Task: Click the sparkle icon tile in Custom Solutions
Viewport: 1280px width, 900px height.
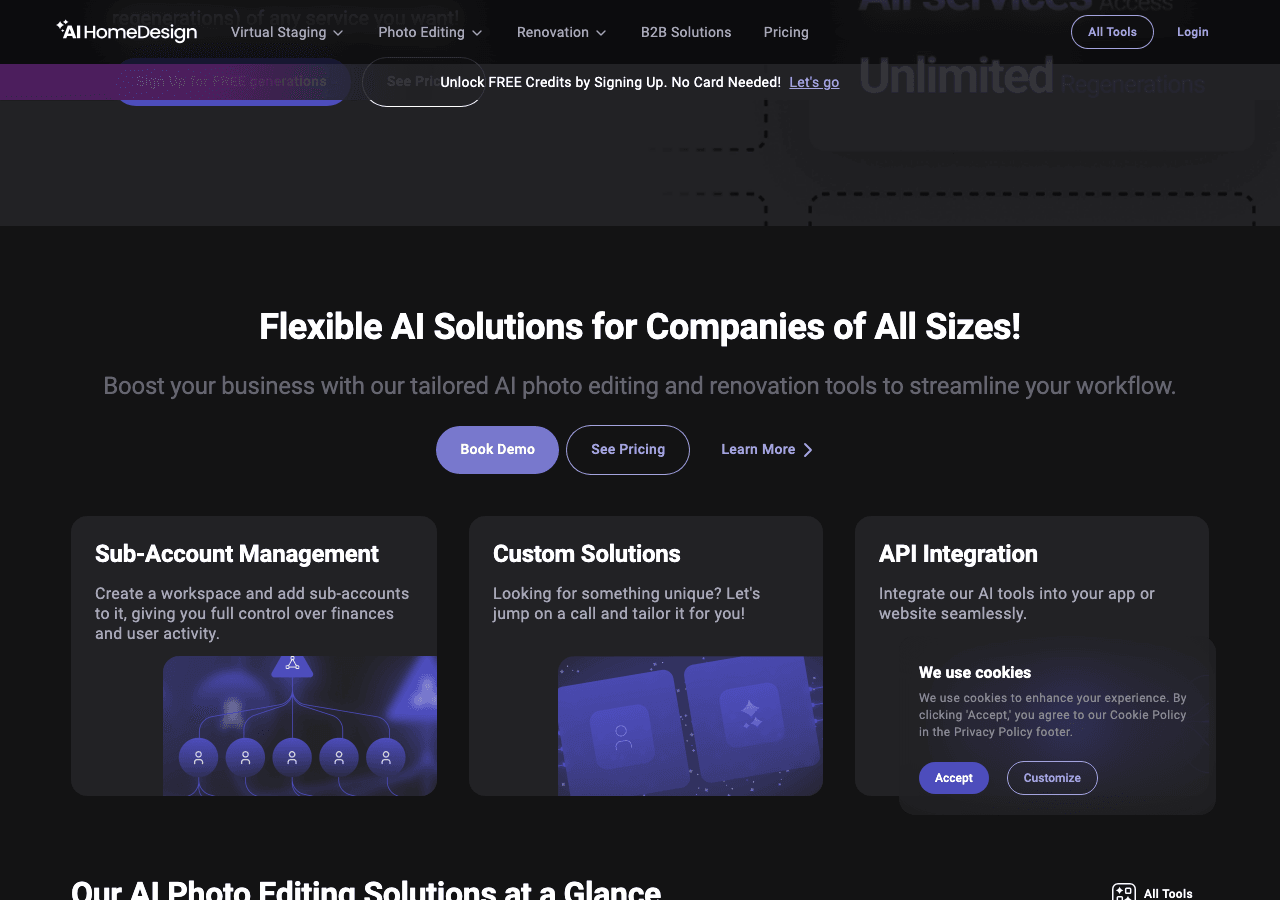Action: tap(751, 714)
